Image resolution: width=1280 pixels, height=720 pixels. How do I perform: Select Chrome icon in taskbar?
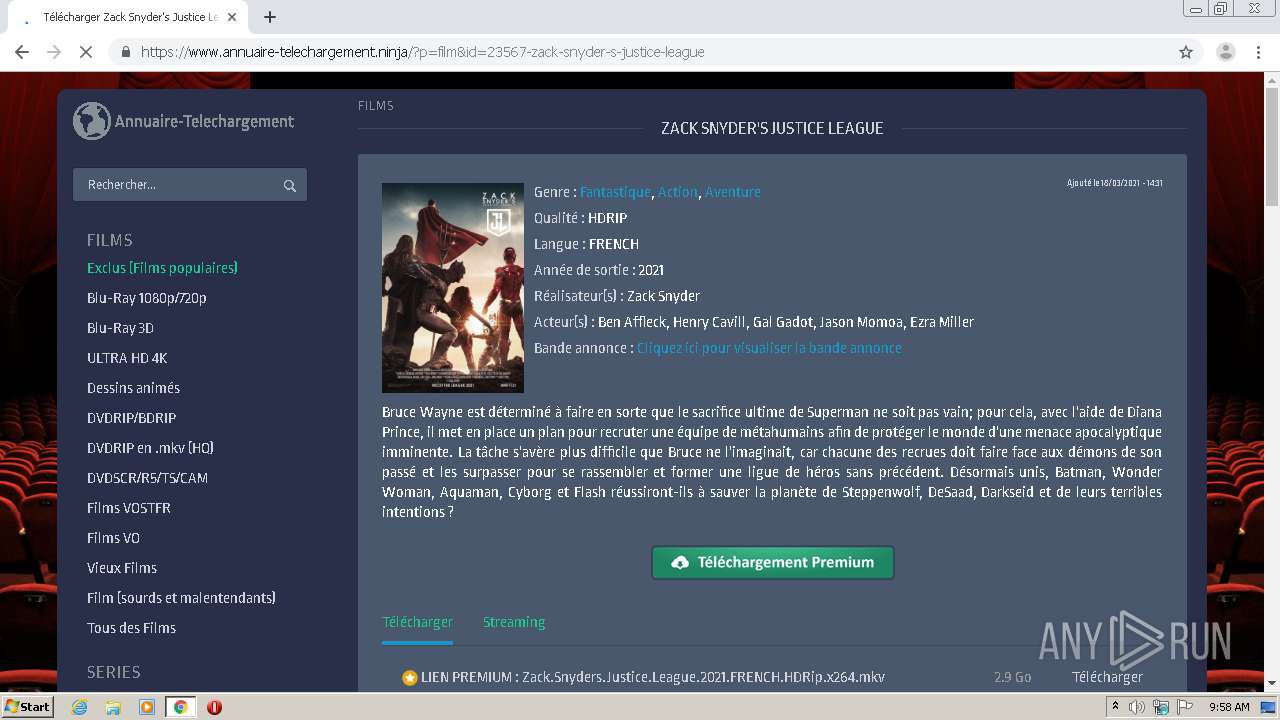(x=180, y=707)
